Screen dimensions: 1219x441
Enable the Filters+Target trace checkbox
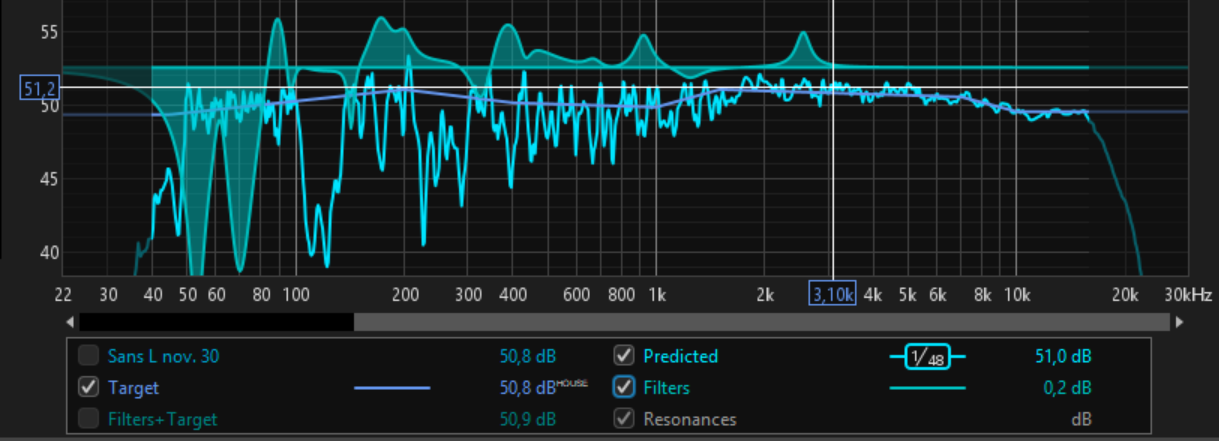point(89,419)
